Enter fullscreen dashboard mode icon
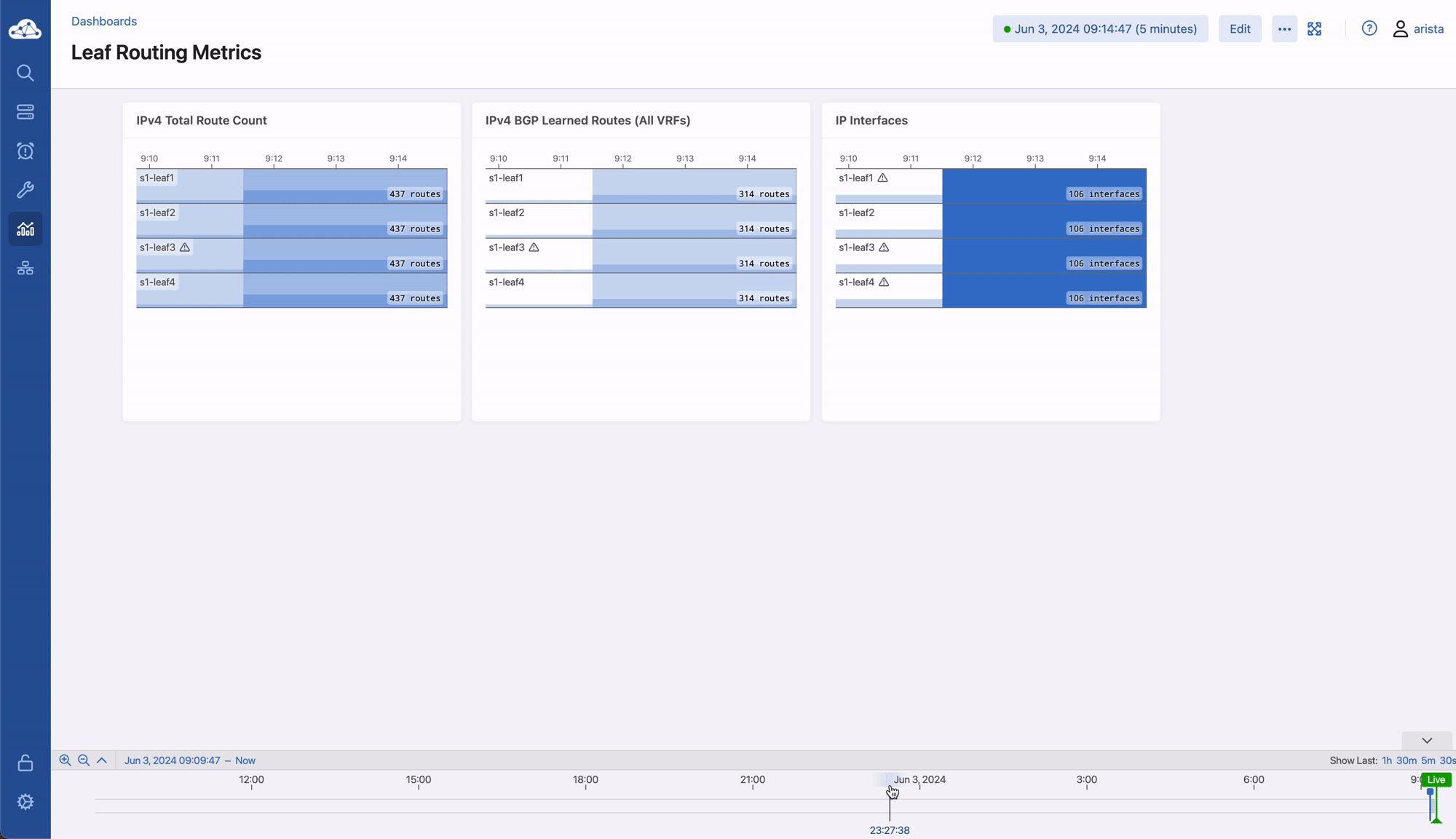The image size is (1456, 839). (x=1314, y=29)
